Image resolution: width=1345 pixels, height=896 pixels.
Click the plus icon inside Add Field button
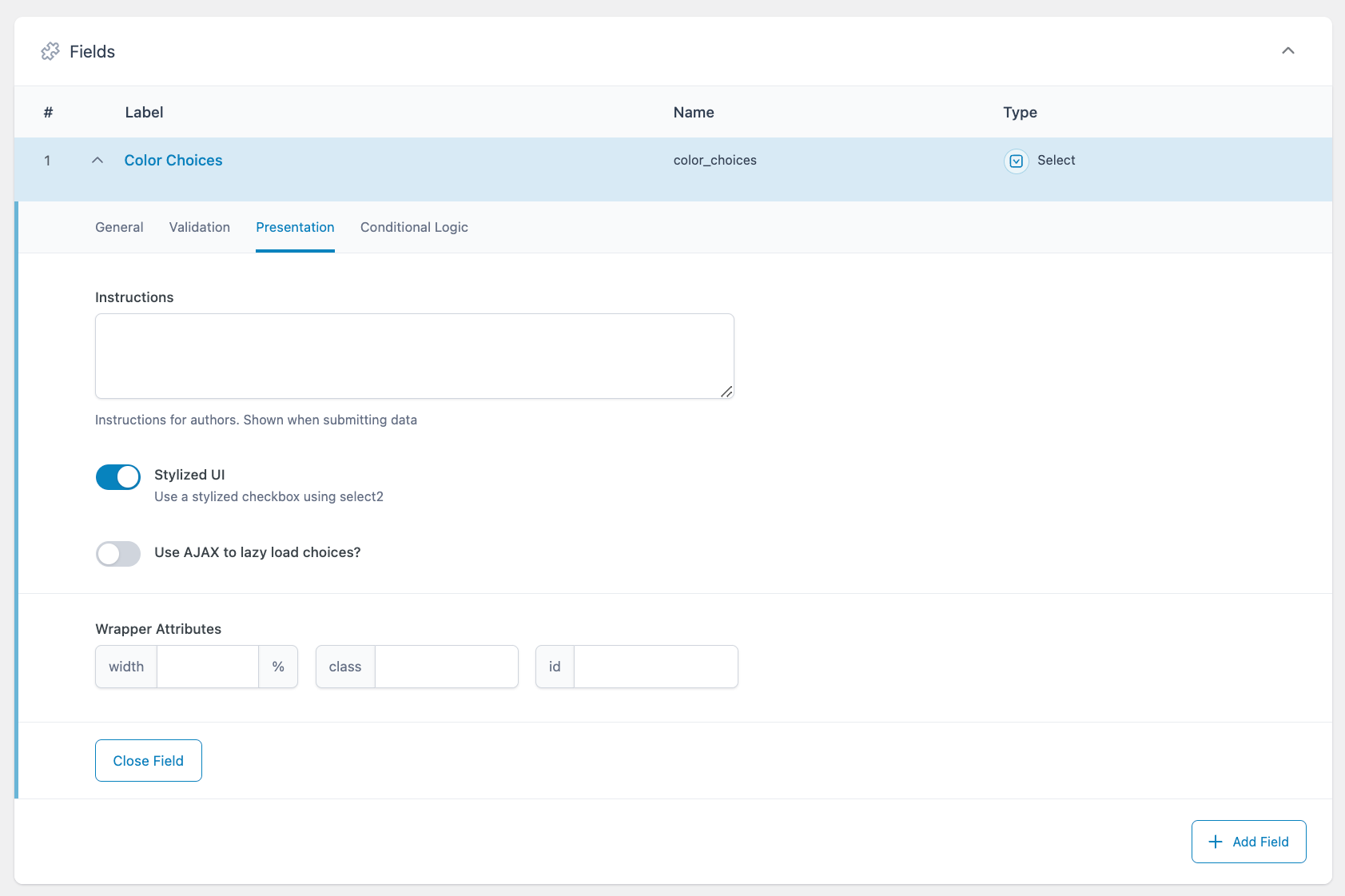tap(1216, 842)
